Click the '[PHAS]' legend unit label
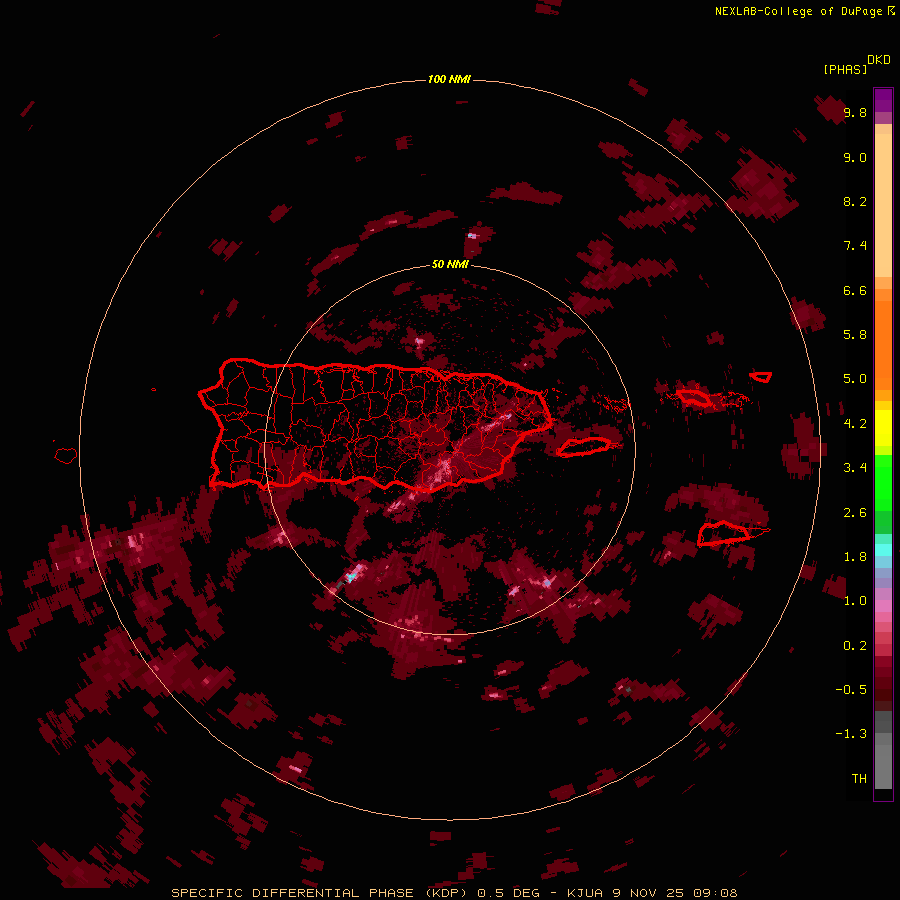Screen dimensions: 900x900 click(845, 69)
